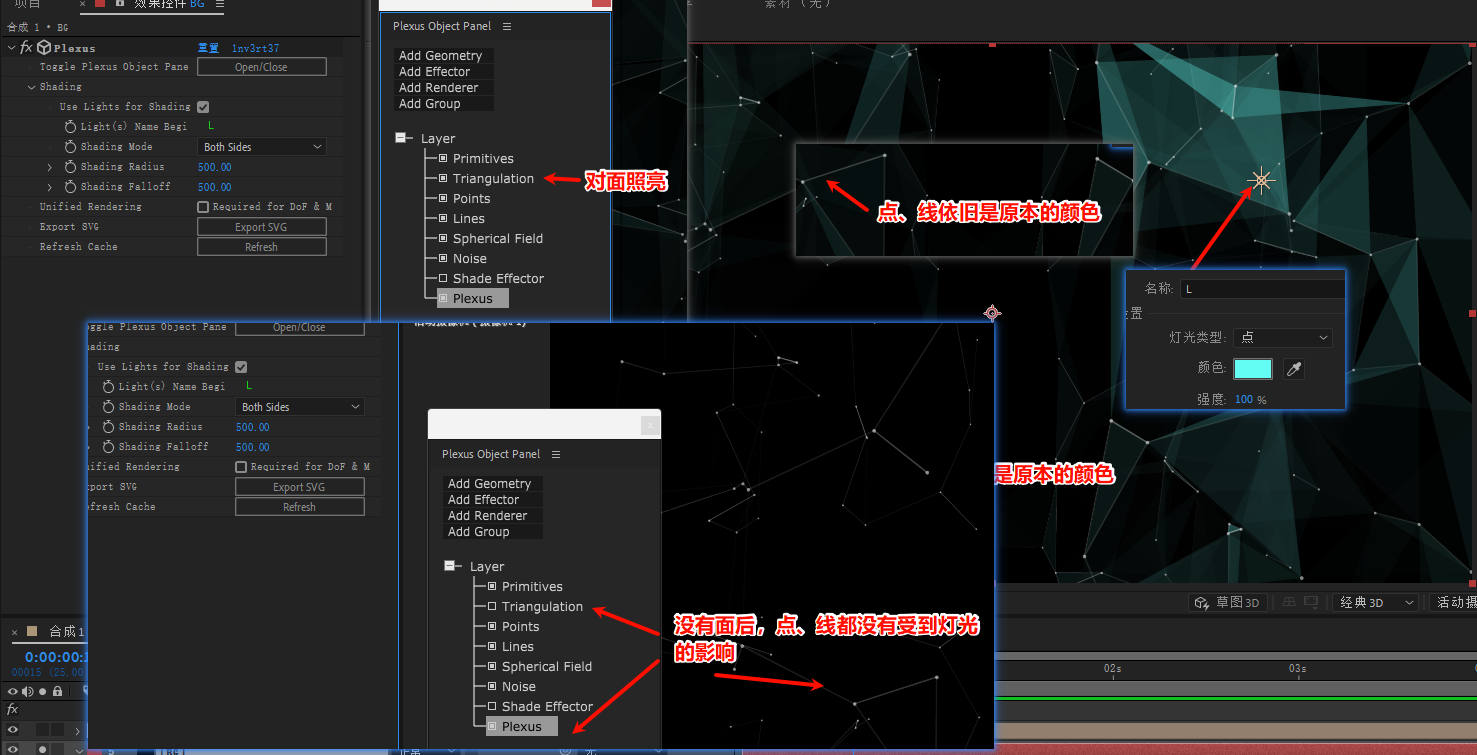Uncheck Use Lights for Shading in upper panel
This screenshot has width=1477, height=755.
[x=203, y=107]
